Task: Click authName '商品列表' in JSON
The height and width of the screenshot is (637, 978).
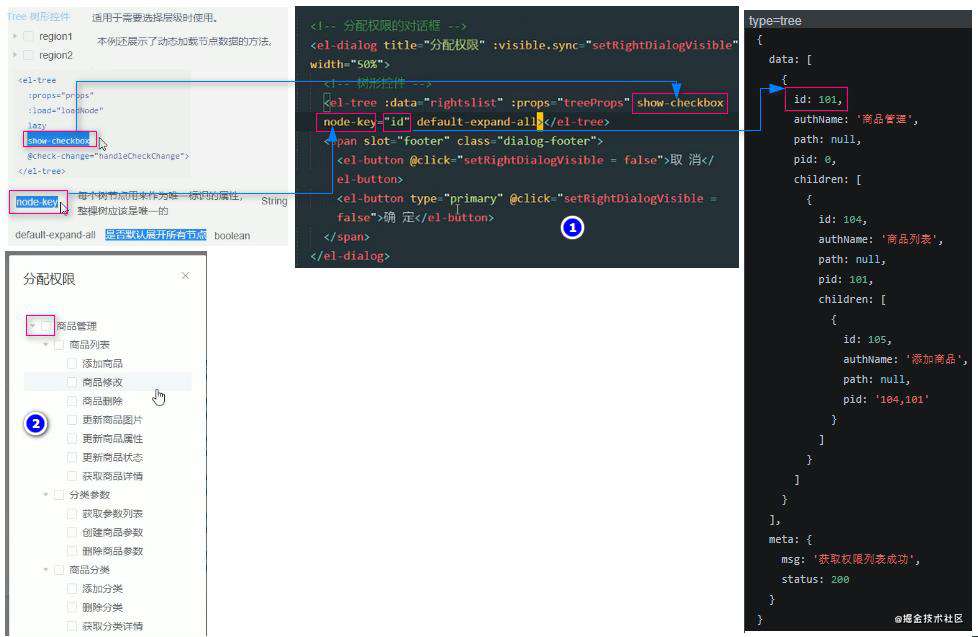Action: tap(880, 239)
